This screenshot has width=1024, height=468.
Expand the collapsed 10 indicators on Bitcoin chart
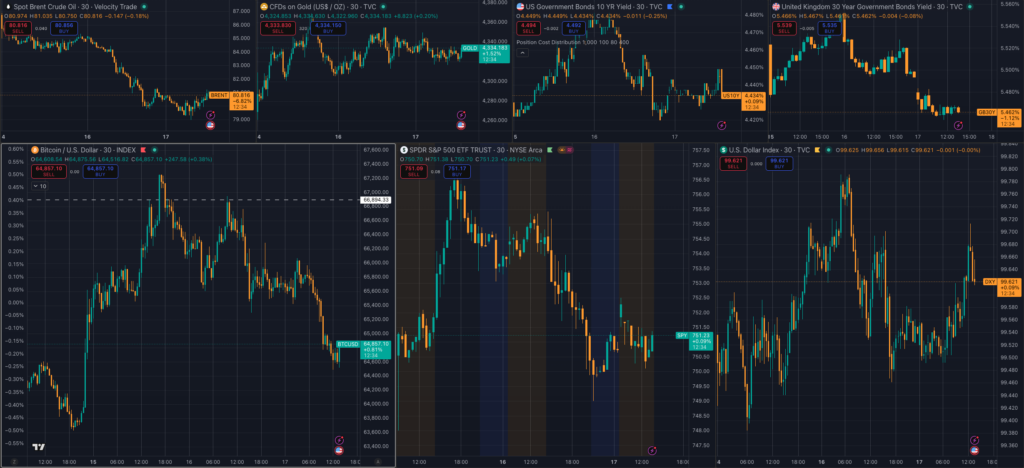[x=39, y=186]
